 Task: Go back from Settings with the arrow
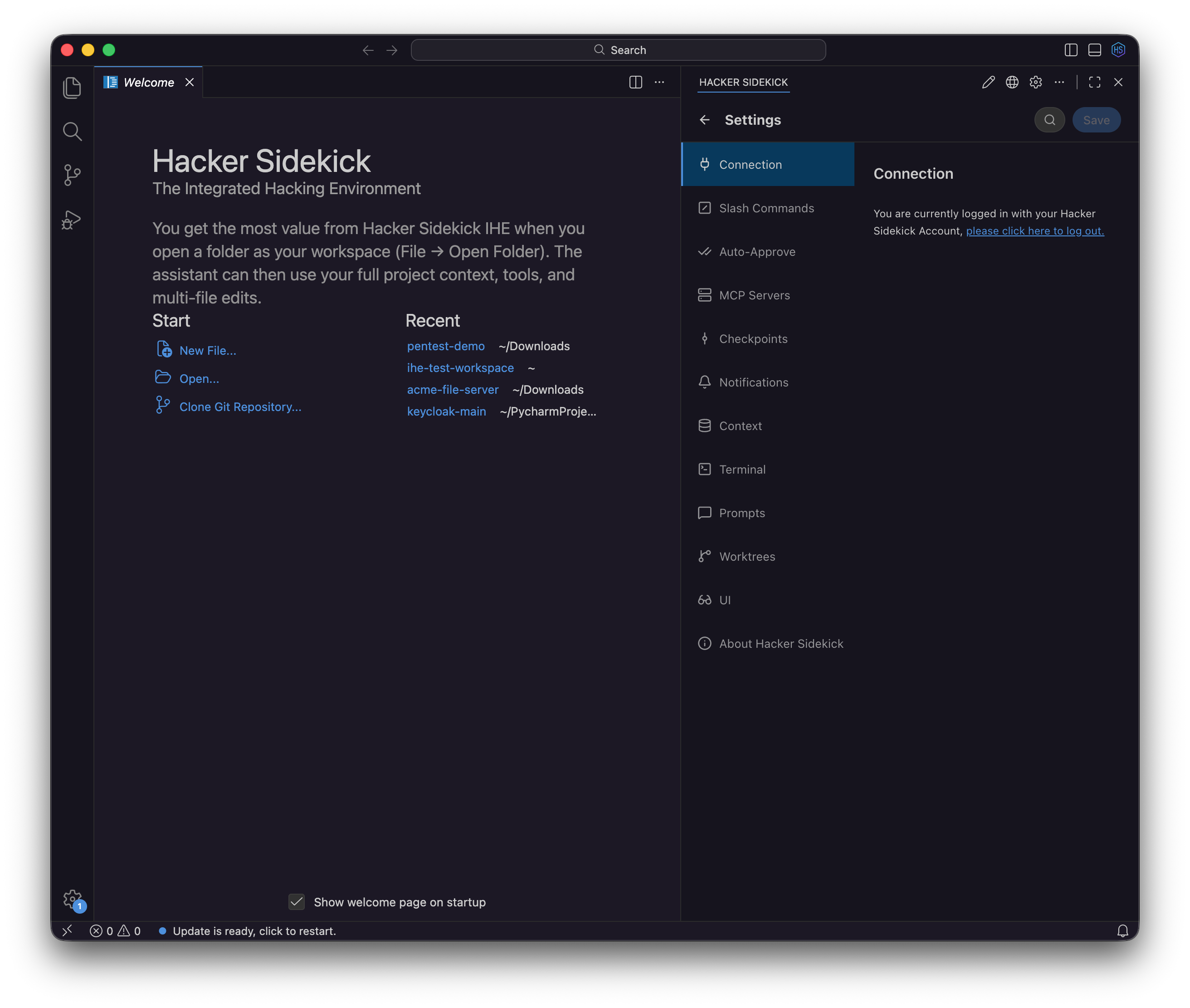(704, 120)
